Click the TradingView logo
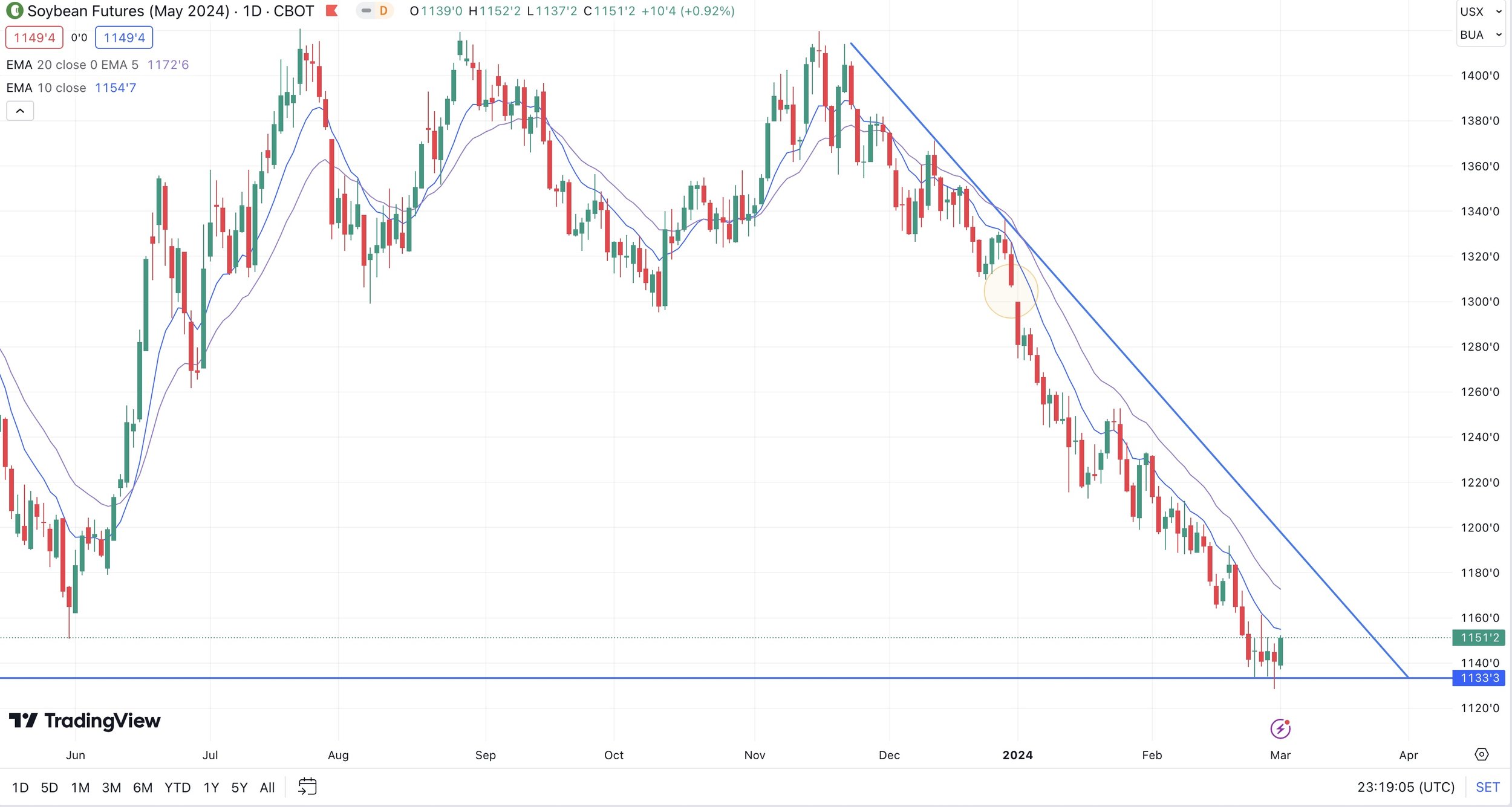Image resolution: width=1512 pixels, height=807 pixels. pyautogui.click(x=85, y=721)
